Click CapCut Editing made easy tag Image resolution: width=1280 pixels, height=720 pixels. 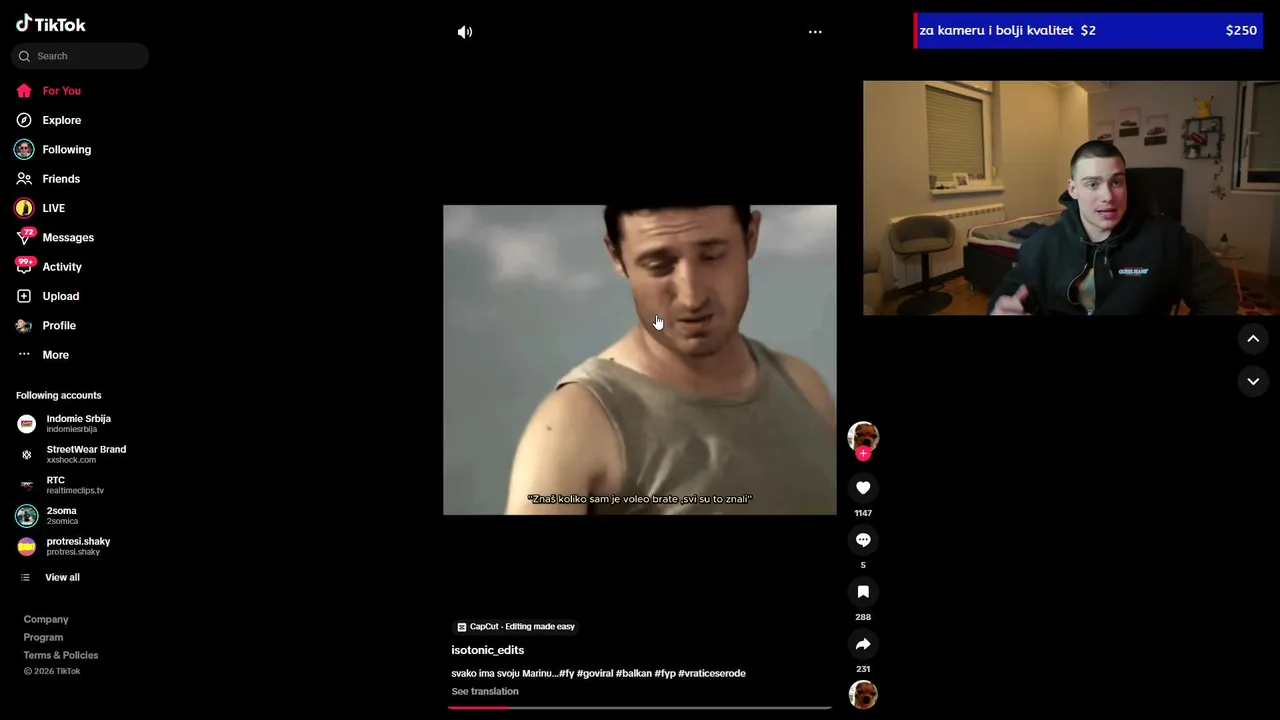tap(516, 627)
